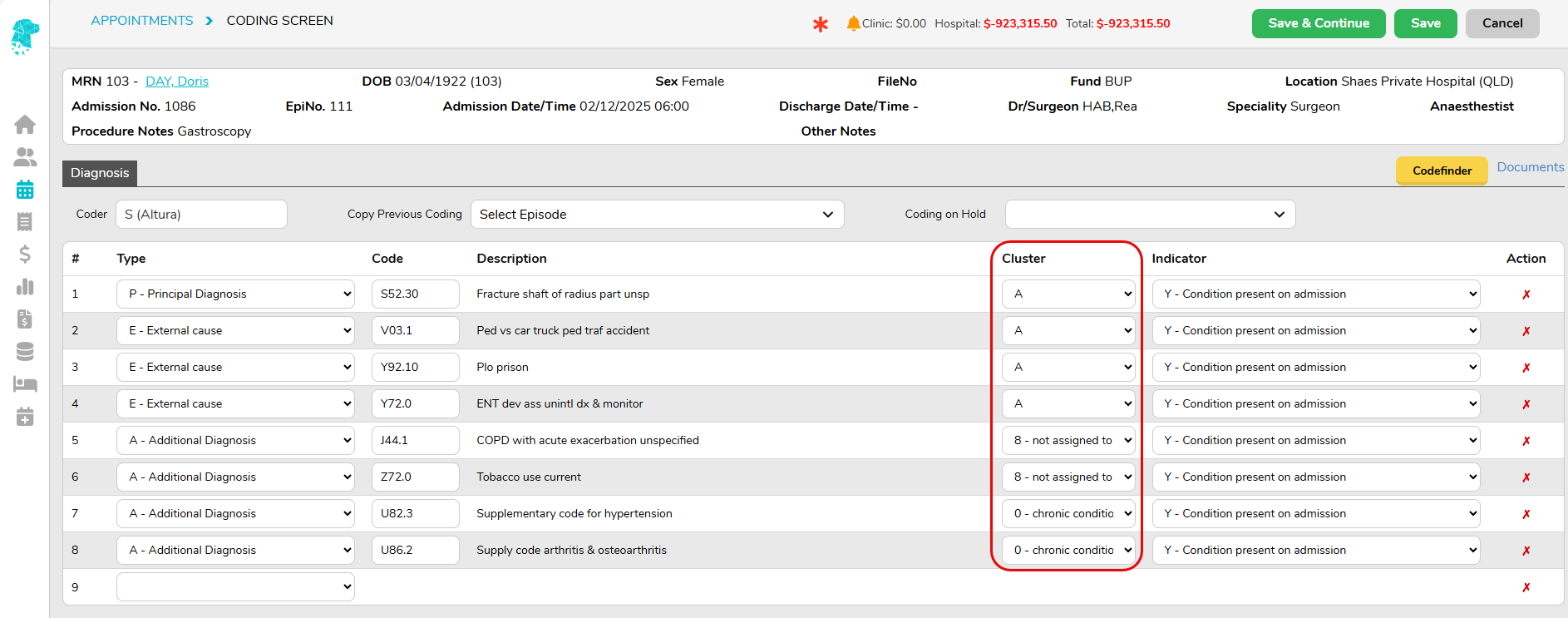Open Type dropdown for Principal Diagnosis row
This screenshot has width=1568, height=618.
[x=235, y=294]
